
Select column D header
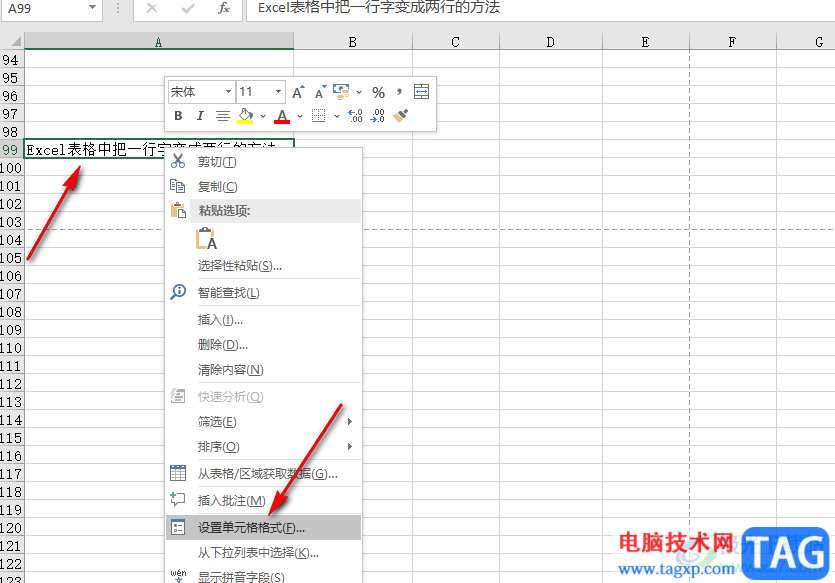click(x=551, y=42)
